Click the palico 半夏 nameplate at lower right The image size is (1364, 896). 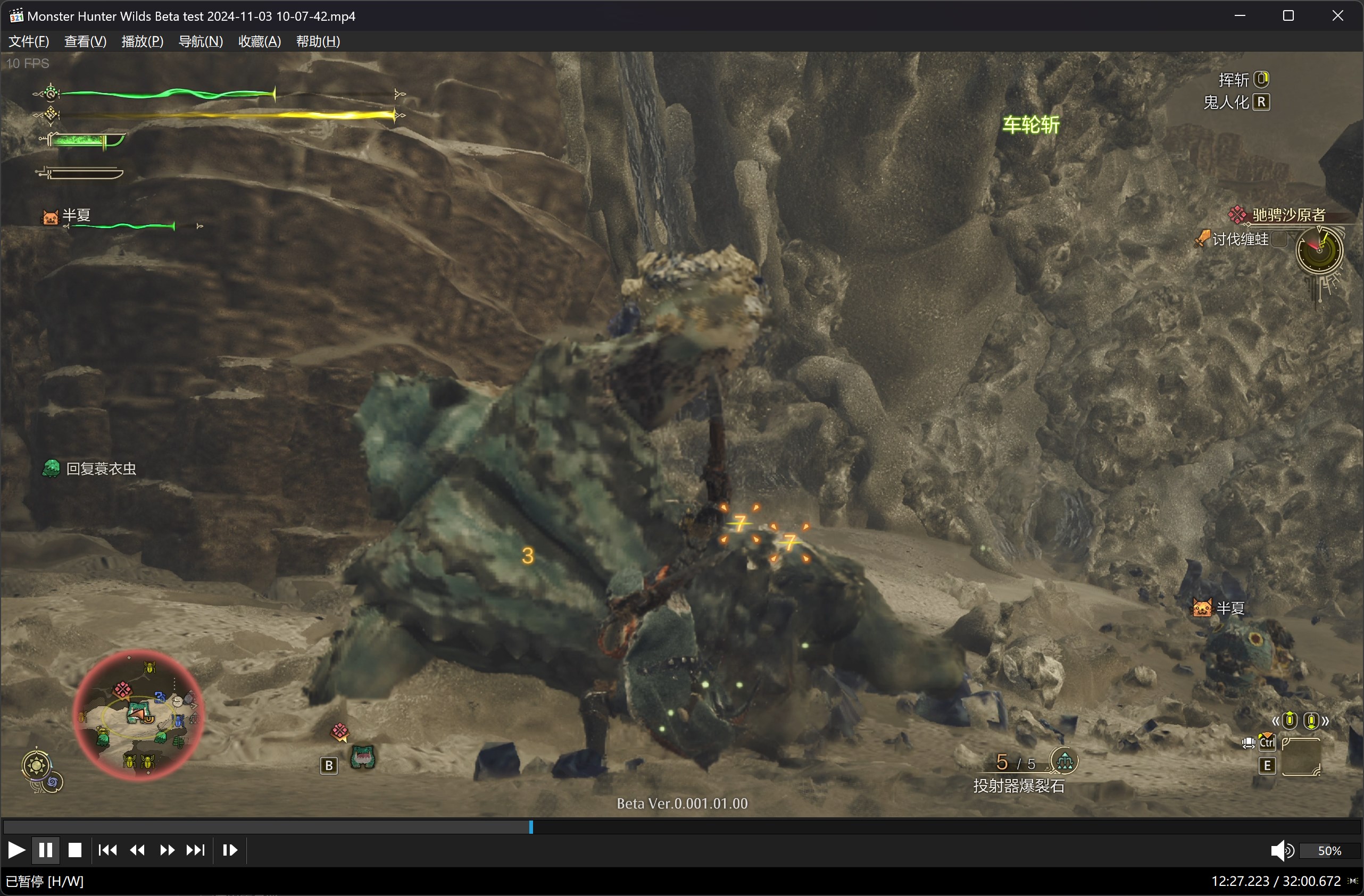(1219, 608)
